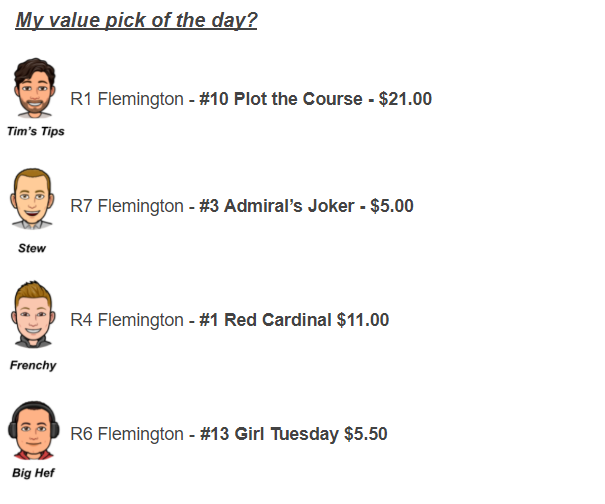Click the 'R7 Flemington' race text
This screenshot has width=605, height=504.
pos(127,206)
